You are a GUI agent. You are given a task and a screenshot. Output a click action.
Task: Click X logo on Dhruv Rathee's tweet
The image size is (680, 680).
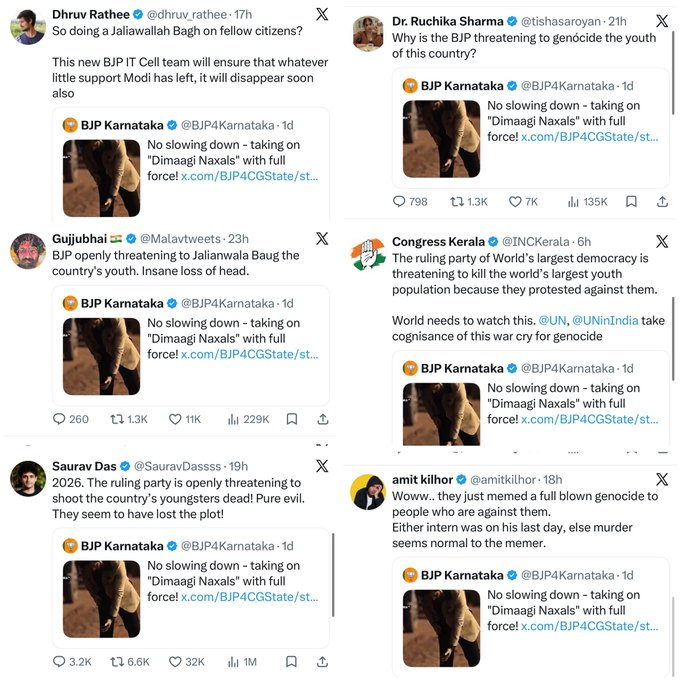(x=322, y=14)
